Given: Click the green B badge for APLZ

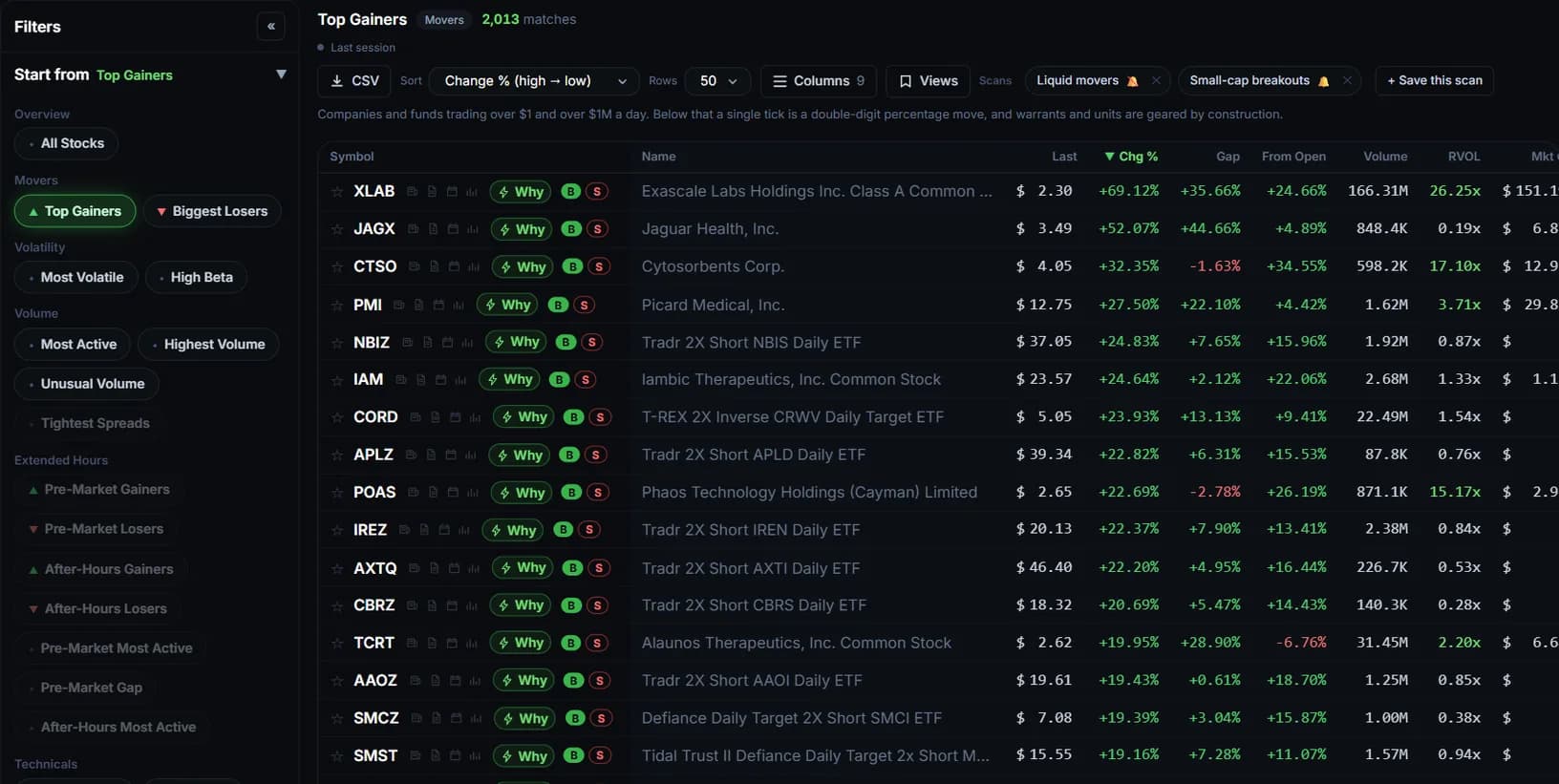Looking at the screenshot, I should click(569, 455).
